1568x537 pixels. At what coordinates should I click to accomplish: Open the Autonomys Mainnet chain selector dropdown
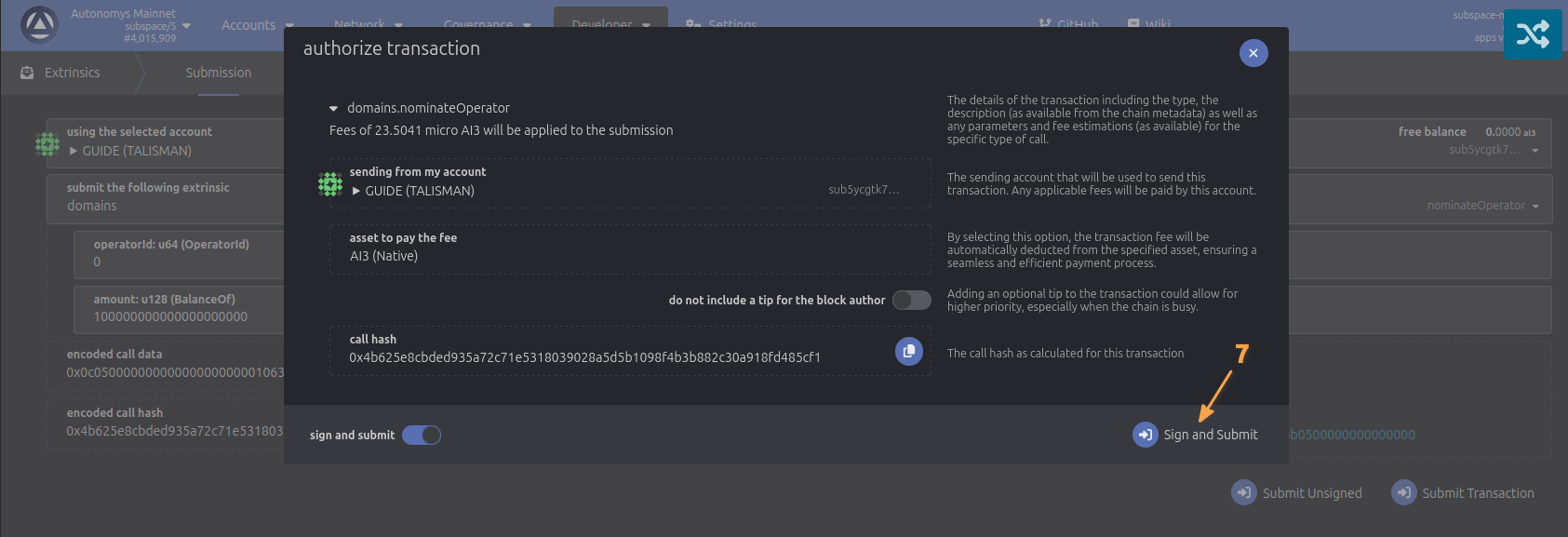point(186,26)
